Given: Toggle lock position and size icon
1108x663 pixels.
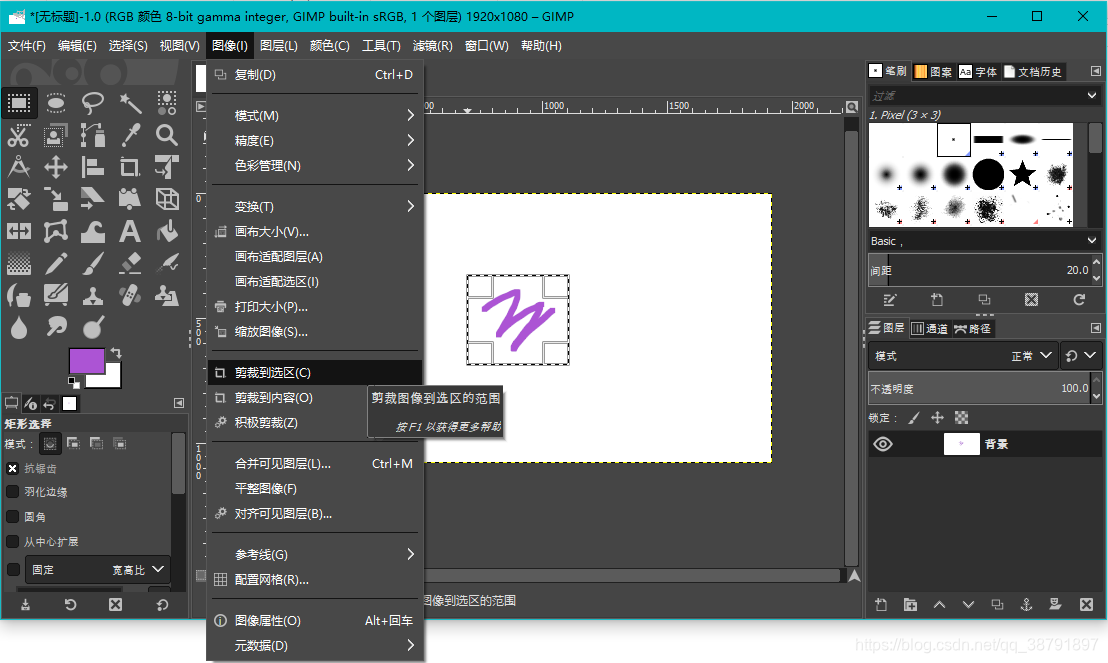Looking at the screenshot, I should (x=937, y=418).
